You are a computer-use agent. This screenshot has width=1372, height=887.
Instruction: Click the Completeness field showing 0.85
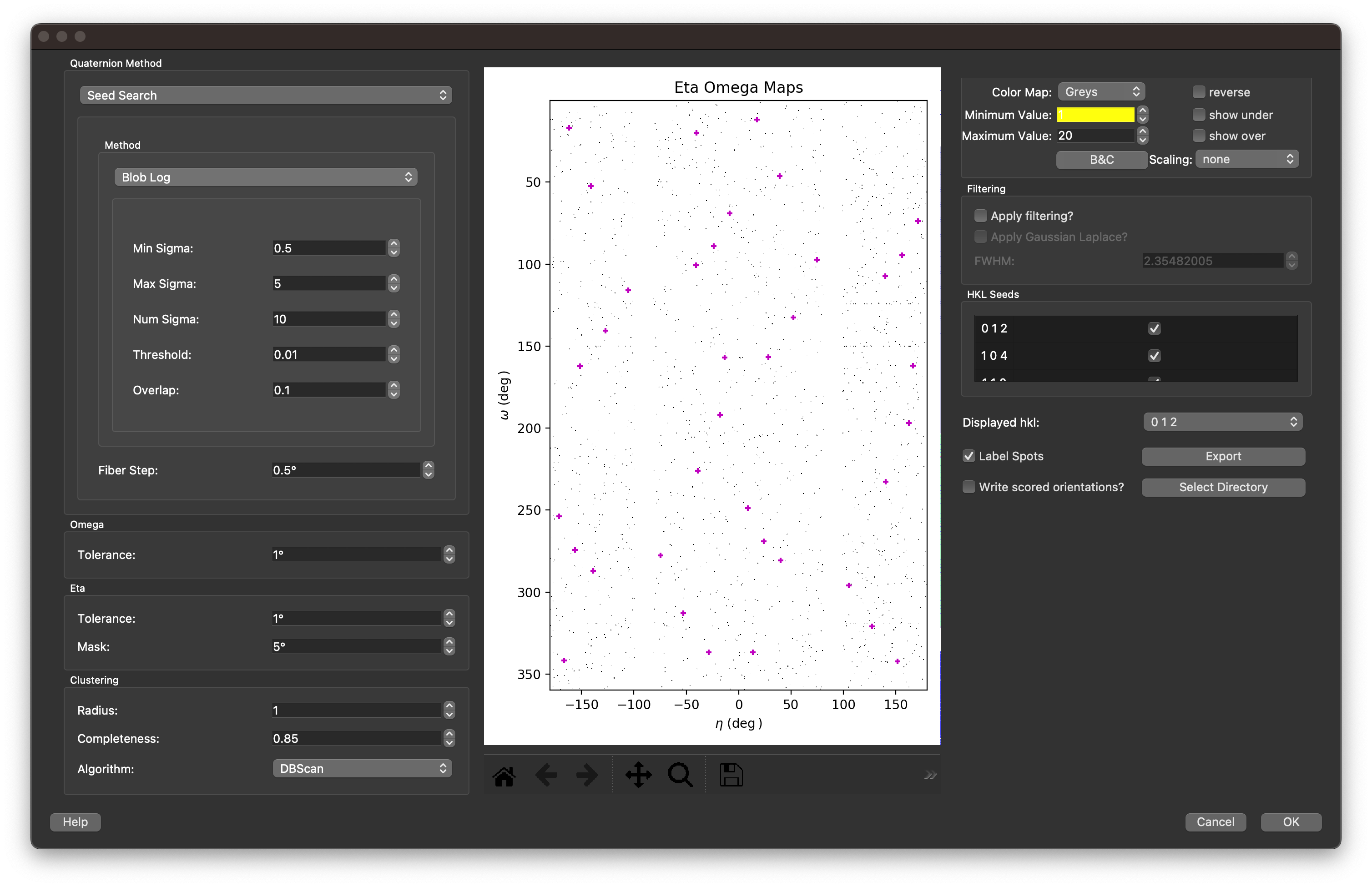point(357,738)
